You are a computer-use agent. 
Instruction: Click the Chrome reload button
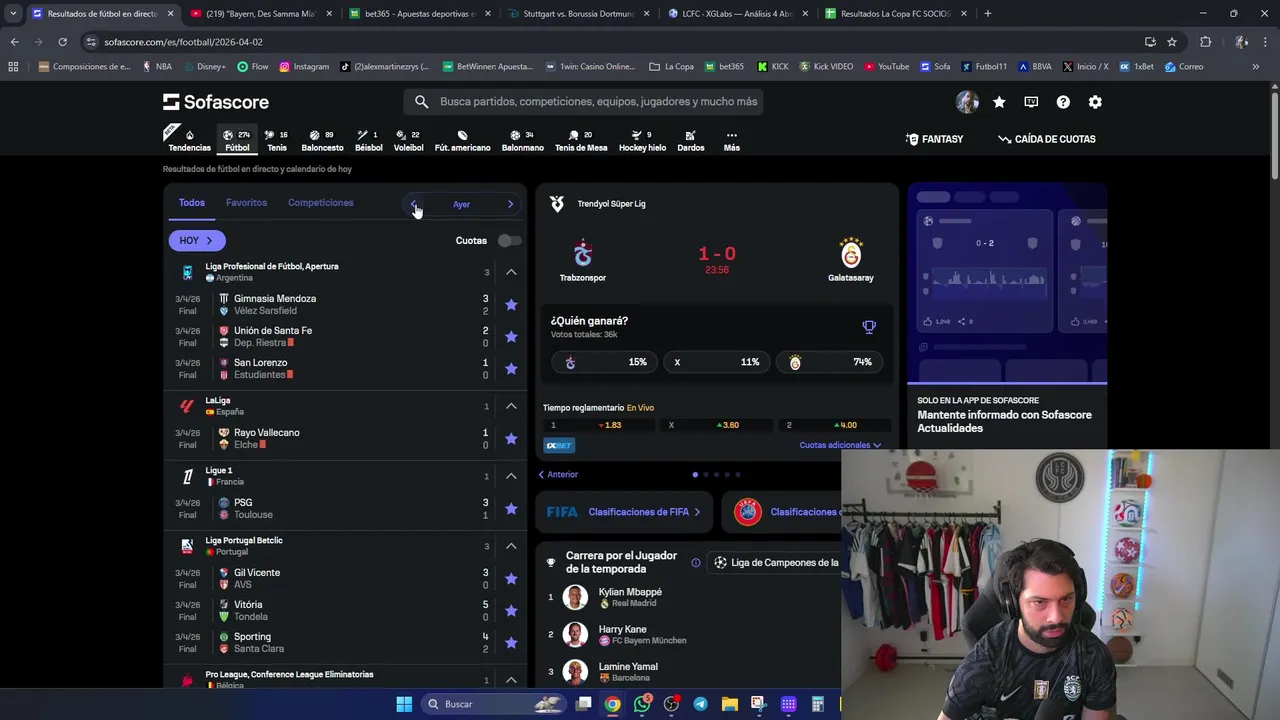[x=62, y=42]
